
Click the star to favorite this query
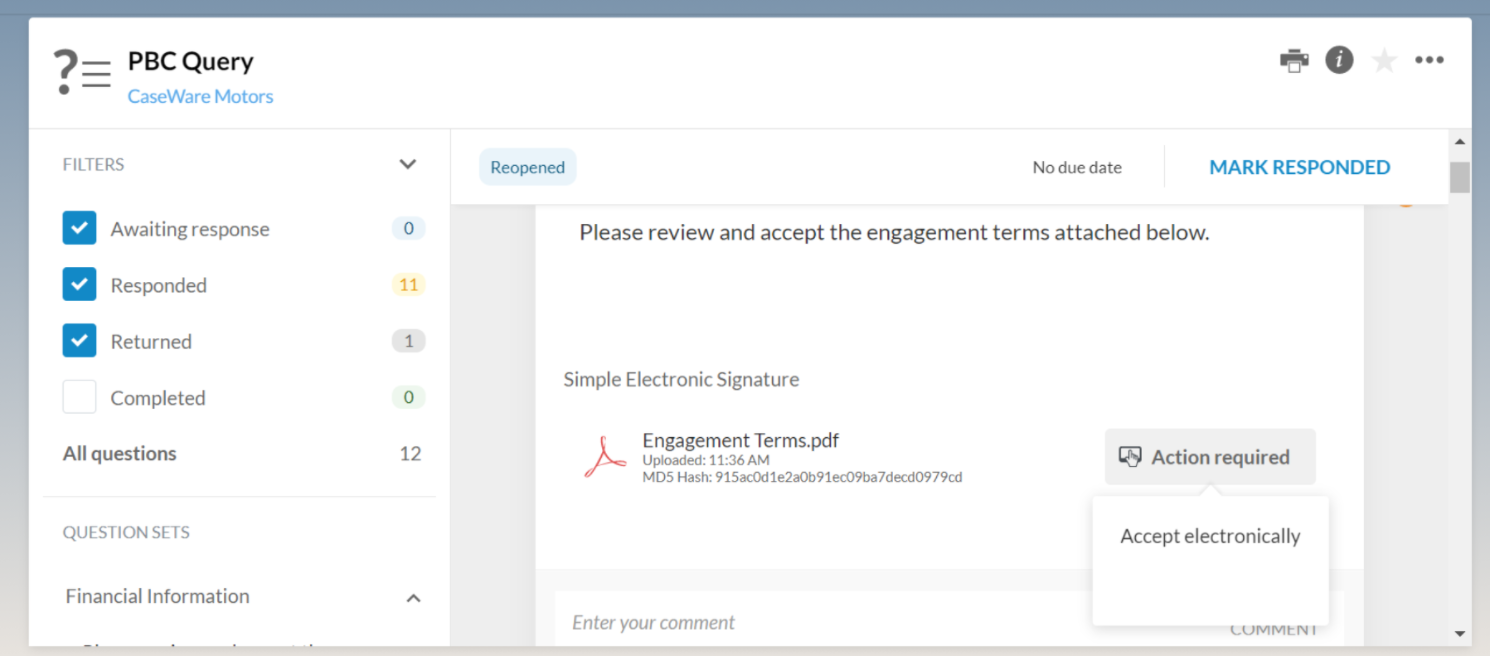click(x=1384, y=60)
